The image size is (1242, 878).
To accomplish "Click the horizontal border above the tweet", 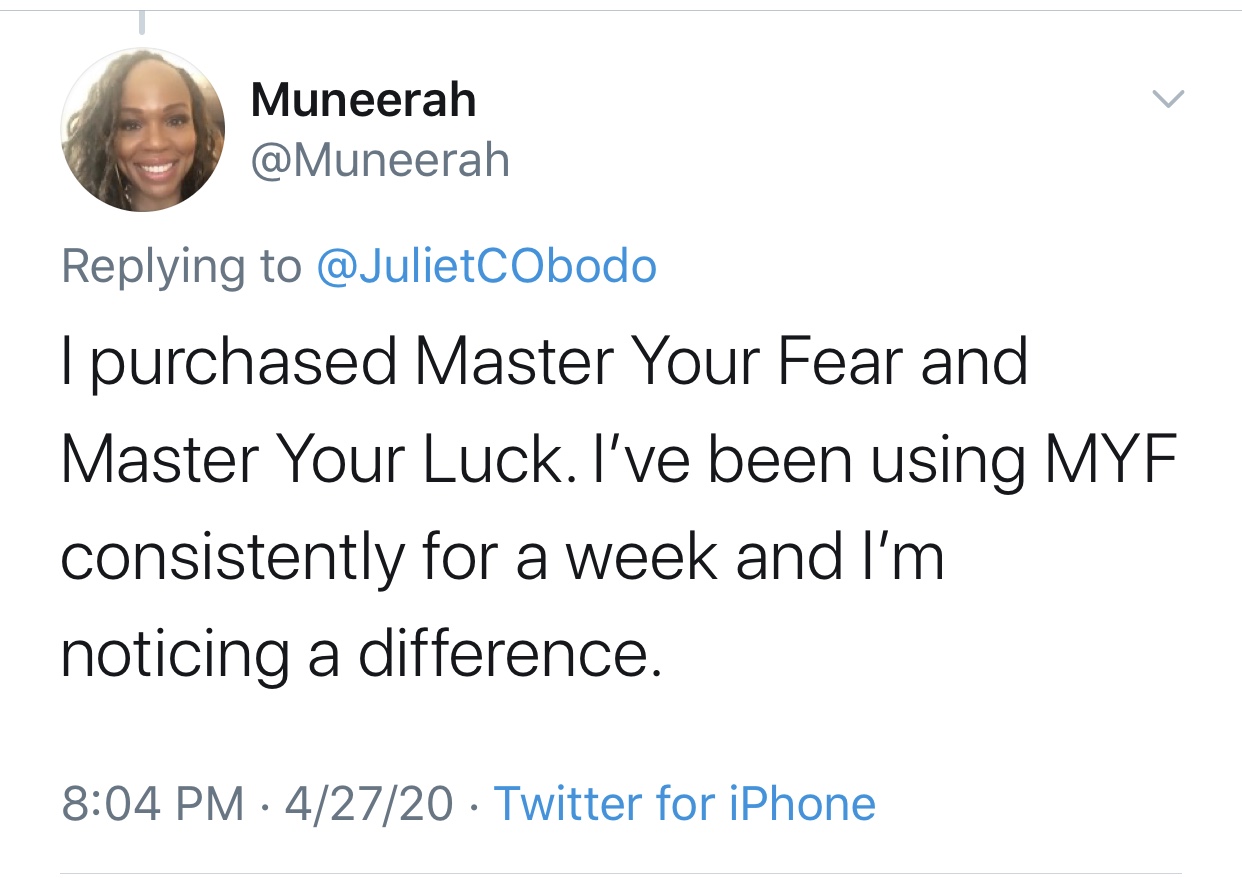I will point(621,10).
